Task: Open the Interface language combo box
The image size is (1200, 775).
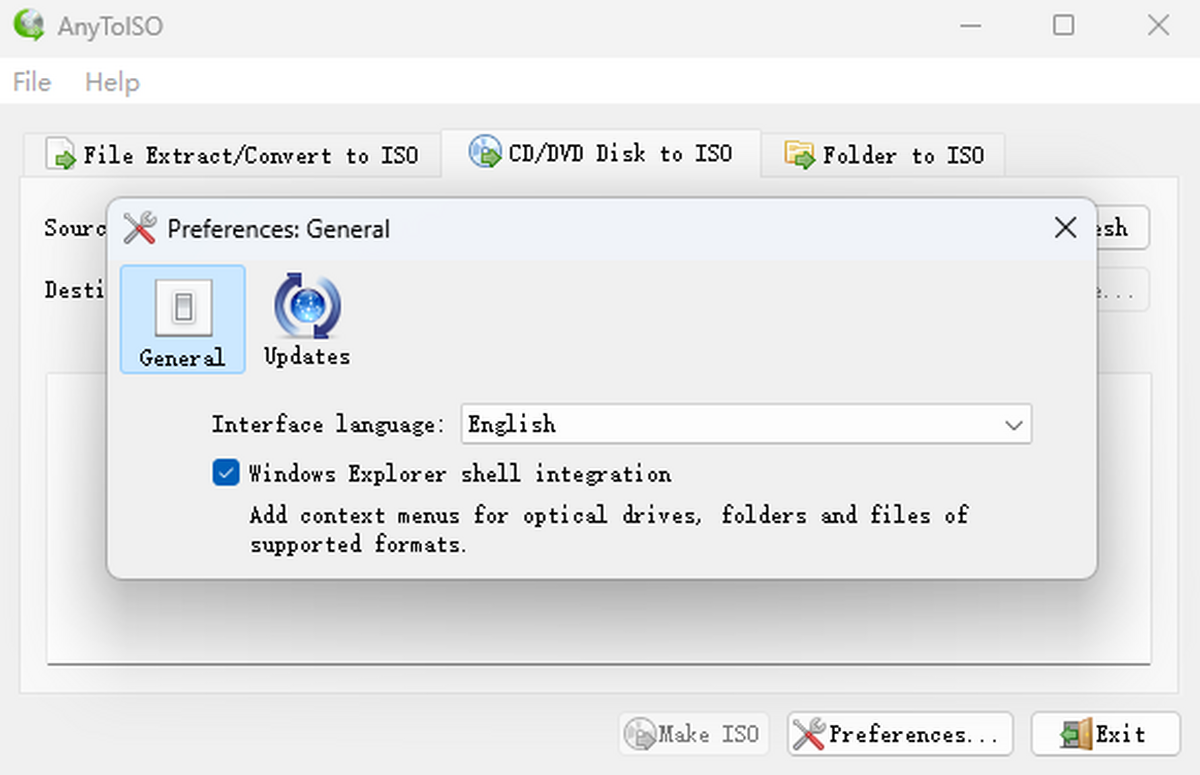Action: coord(745,424)
